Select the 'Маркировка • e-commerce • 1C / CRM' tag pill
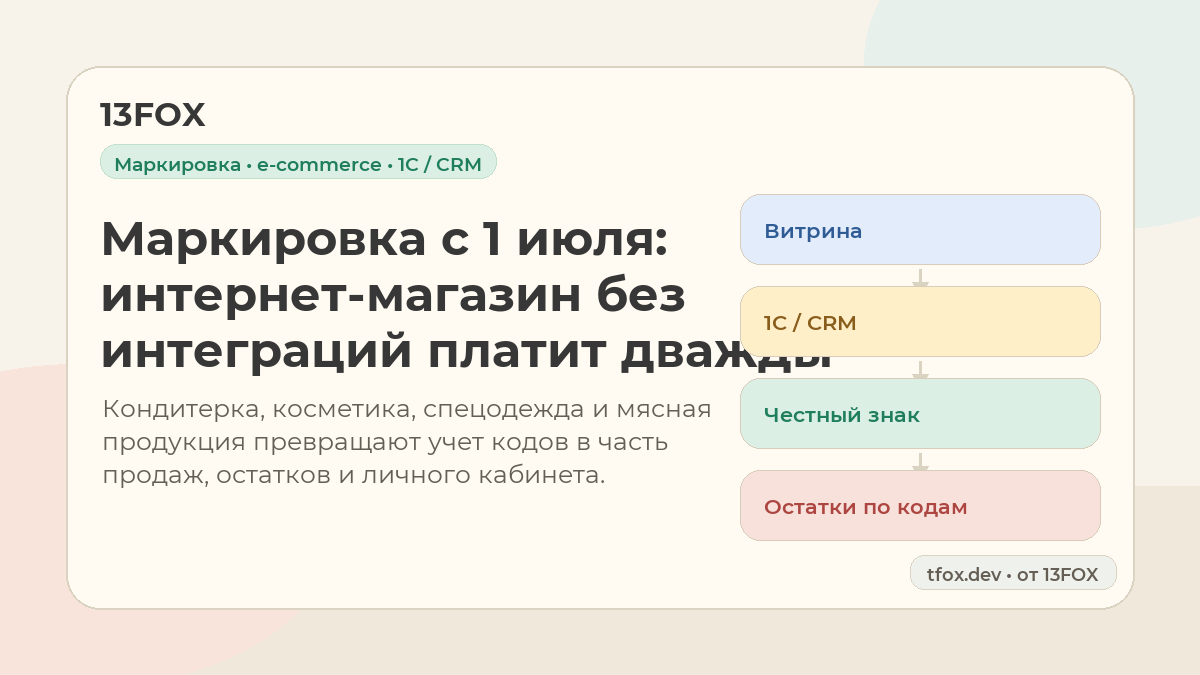Viewport: 1200px width, 675px height. tap(298, 162)
